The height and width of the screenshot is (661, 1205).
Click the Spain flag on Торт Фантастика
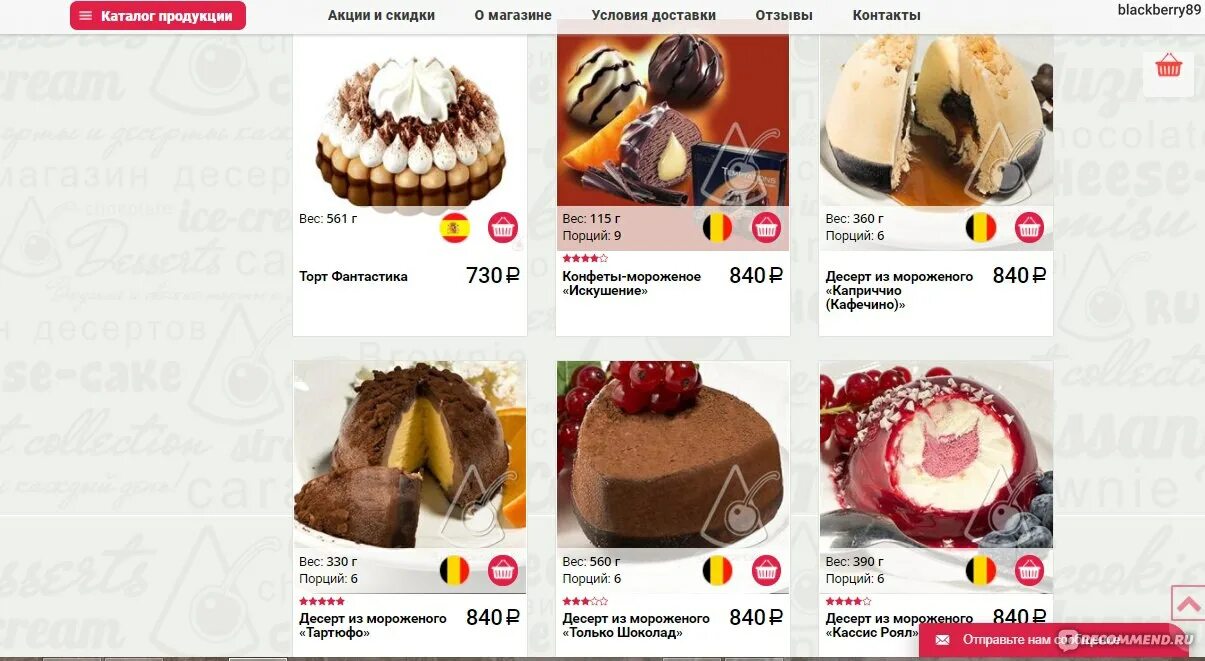455,228
